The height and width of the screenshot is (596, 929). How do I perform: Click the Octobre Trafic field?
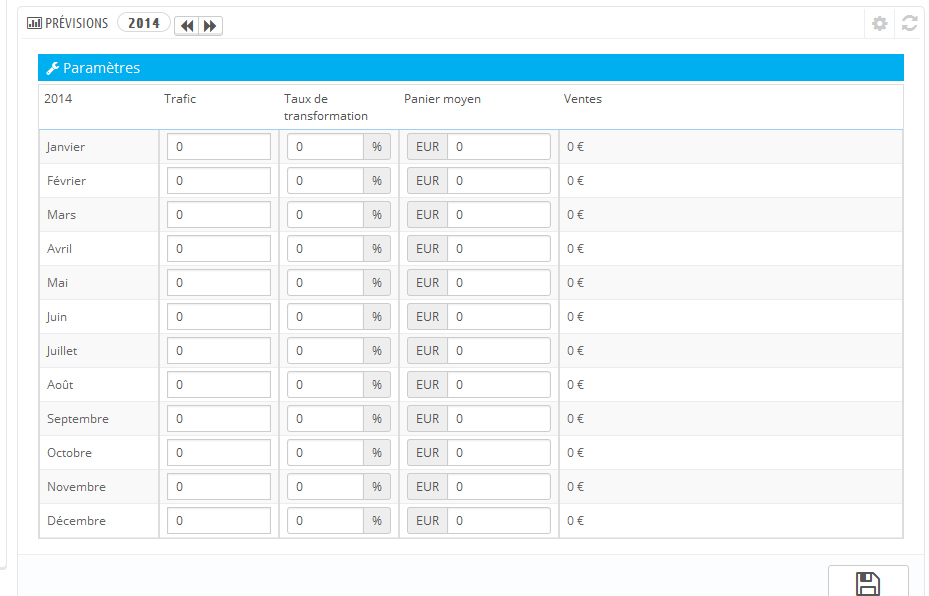pos(219,453)
